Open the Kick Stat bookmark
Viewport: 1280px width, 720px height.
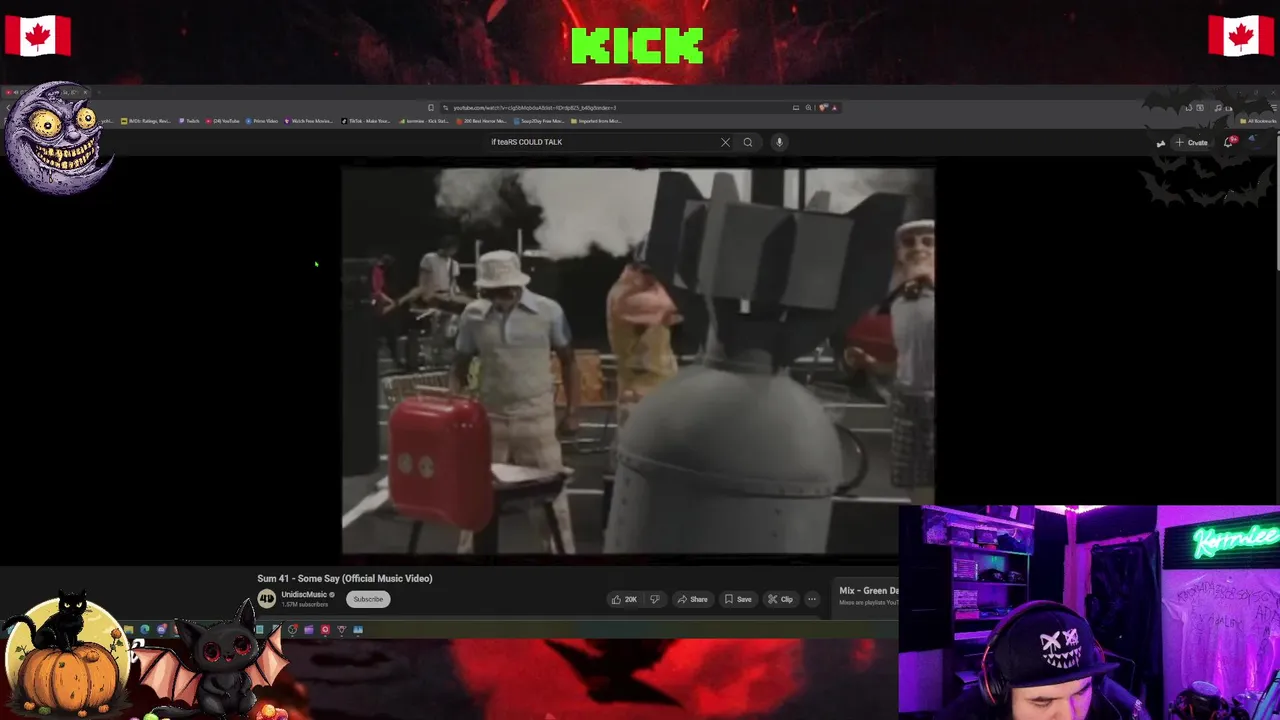[425, 121]
